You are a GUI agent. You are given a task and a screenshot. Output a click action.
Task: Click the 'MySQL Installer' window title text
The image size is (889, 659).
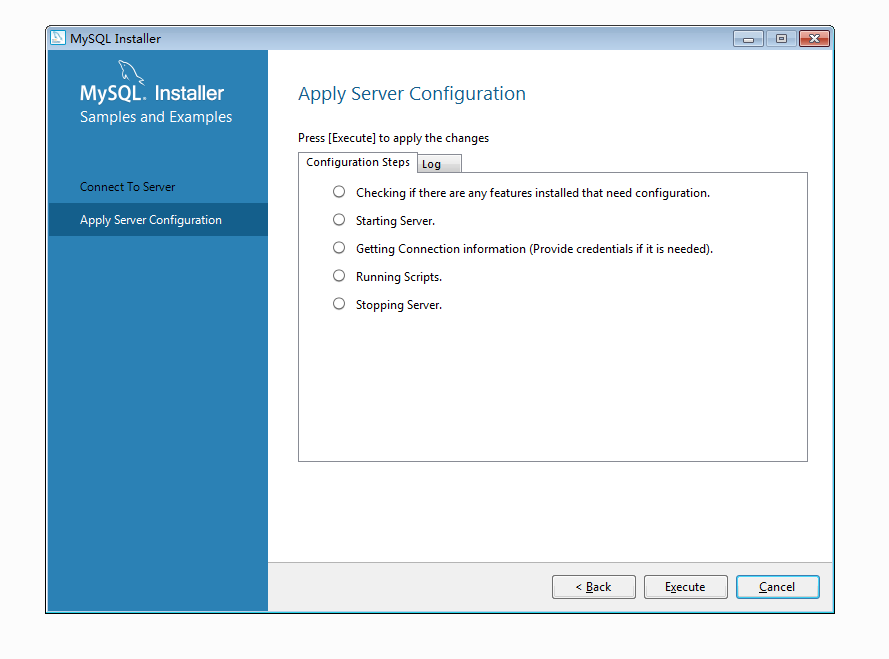click(116, 39)
